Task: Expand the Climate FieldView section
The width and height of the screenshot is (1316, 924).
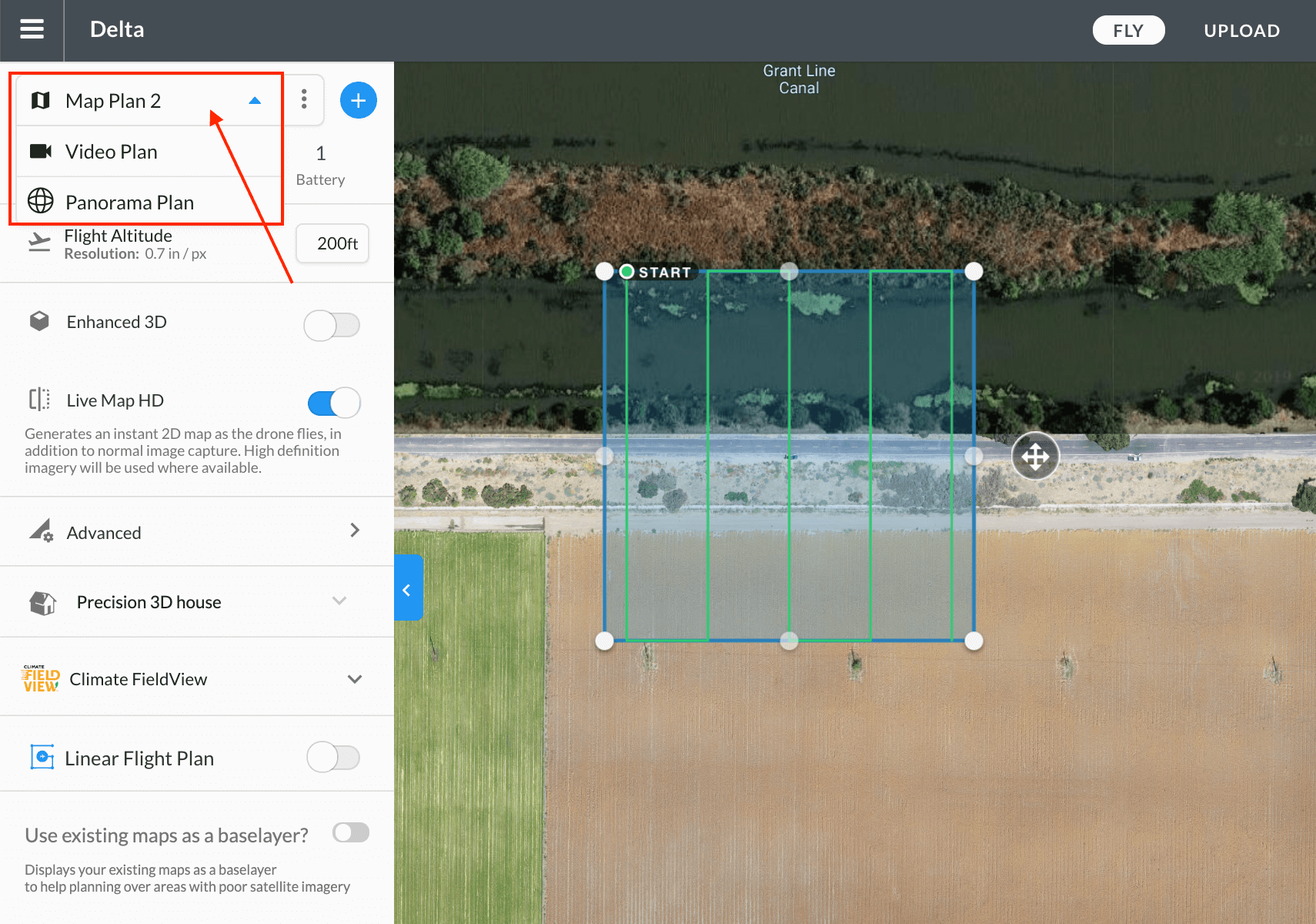Action: pos(355,679)
